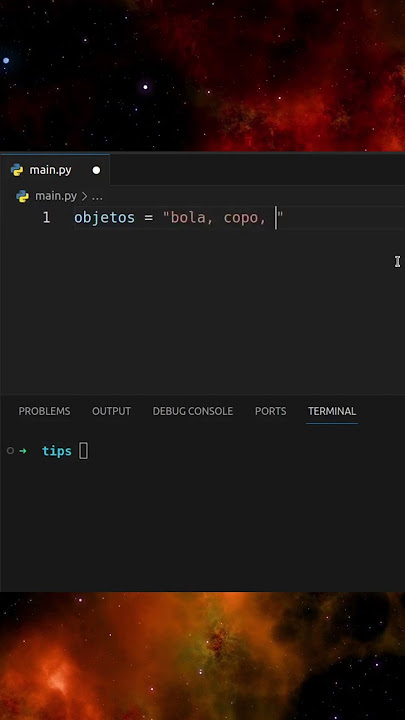
Task: Click the Python icon in the main.py tab
Action: click(x=17, y=170)
